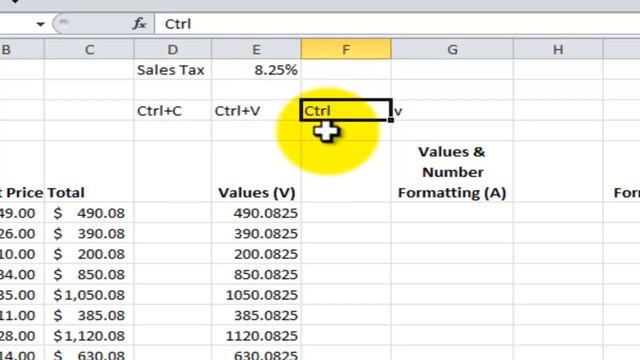Click the fx Insert Function icon
The height and width of the screenshot is (360, 640).
(x=139, y=24)
